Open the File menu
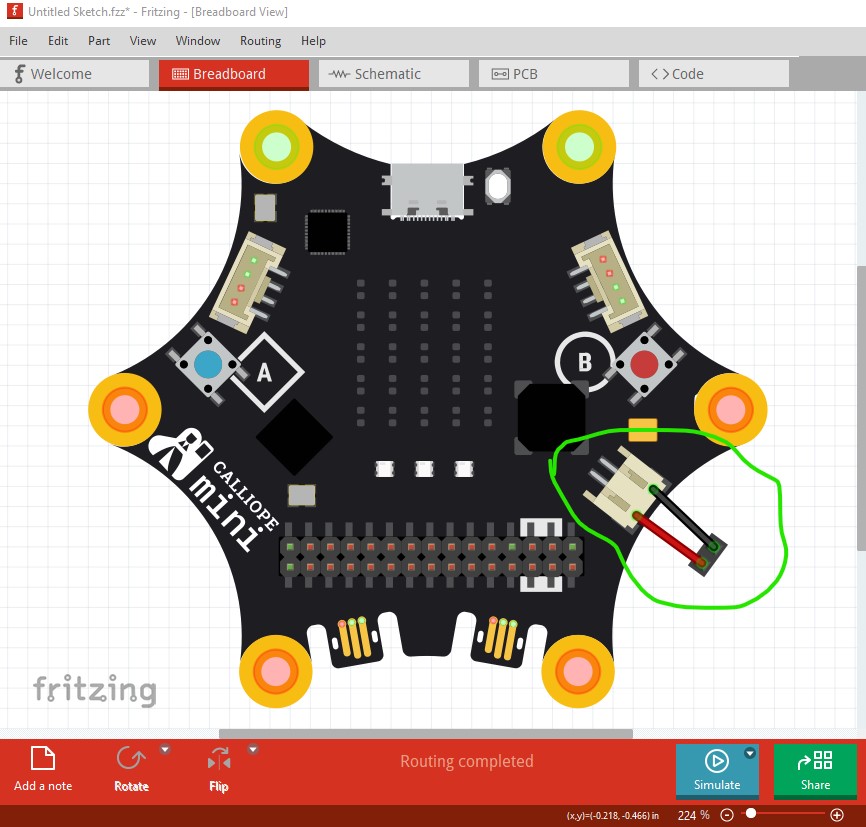This screenshot has height=827, width=866. 18,41
